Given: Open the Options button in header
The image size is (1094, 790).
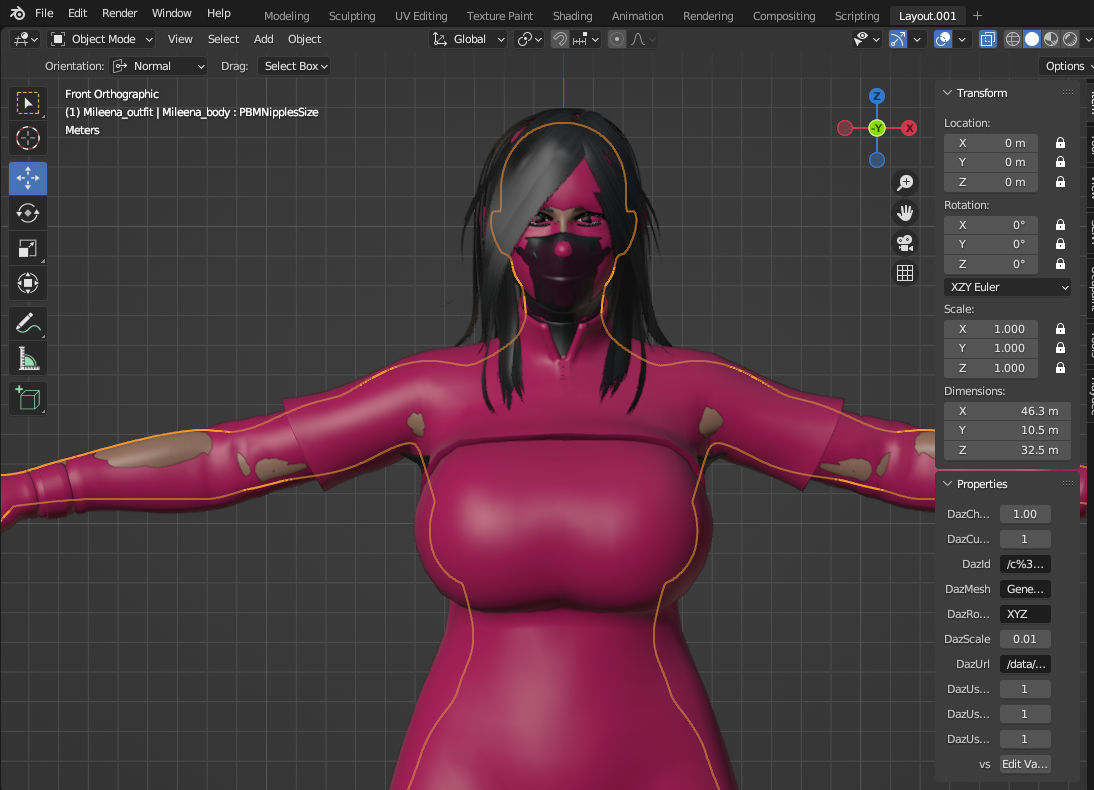Looking at the screenshot, I should 1066,66.
